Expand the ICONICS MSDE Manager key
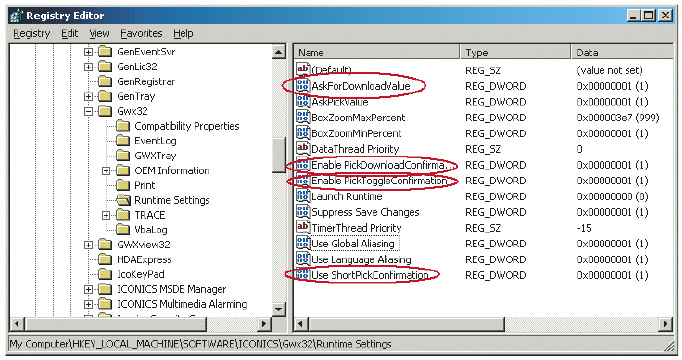 tap(88, 290)
